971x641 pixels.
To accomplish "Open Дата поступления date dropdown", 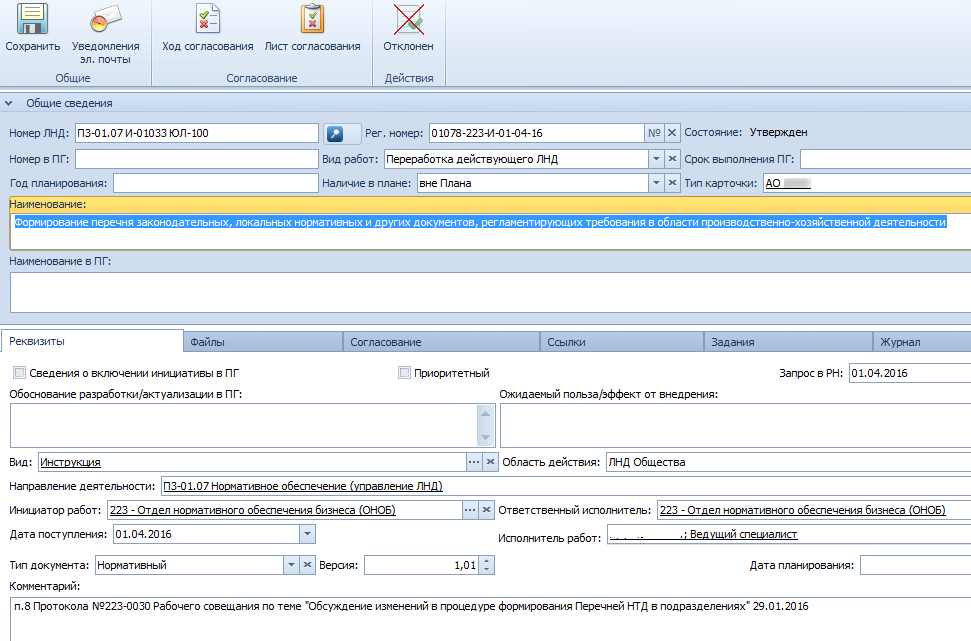I will [x=307, y=534].
